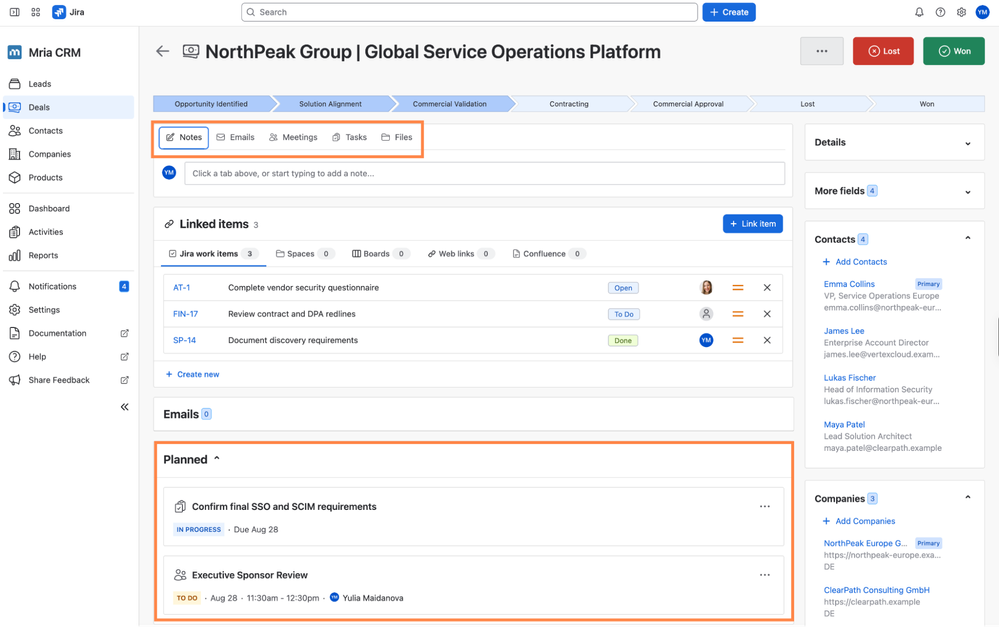Open Settings in the sidebar
The width and height of the screenshot is (999, 627).
pyautogui.click(x=69, y=310)
